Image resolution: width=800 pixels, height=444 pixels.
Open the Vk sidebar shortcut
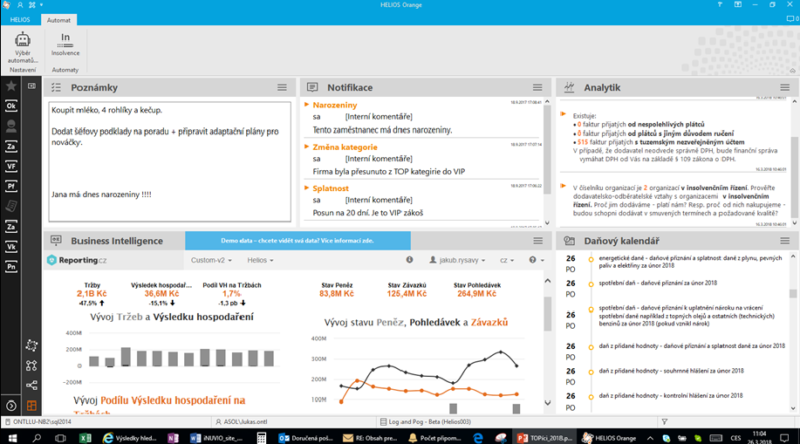pos(11,246)
